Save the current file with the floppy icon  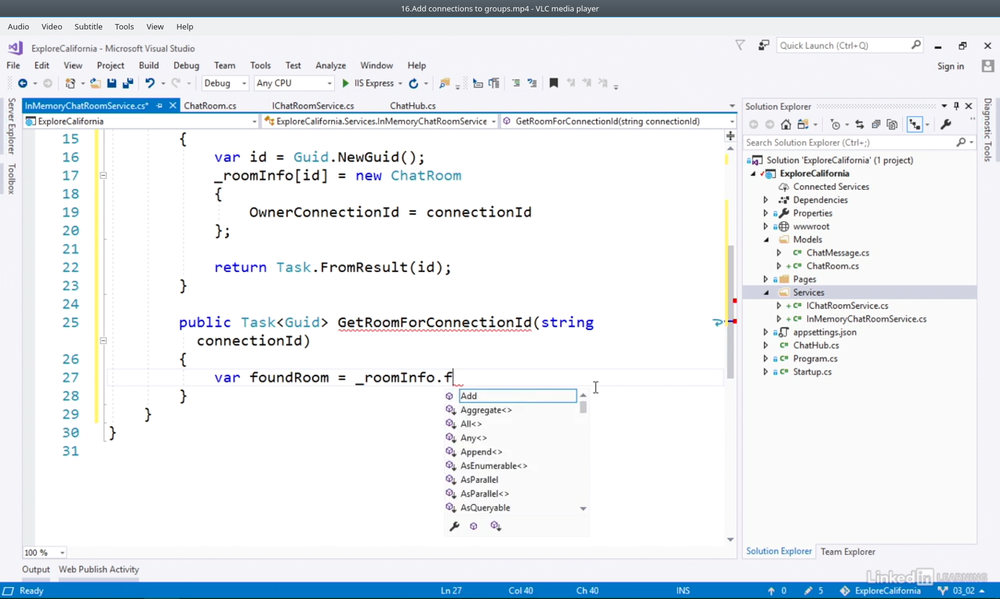[x=112, y=83]
